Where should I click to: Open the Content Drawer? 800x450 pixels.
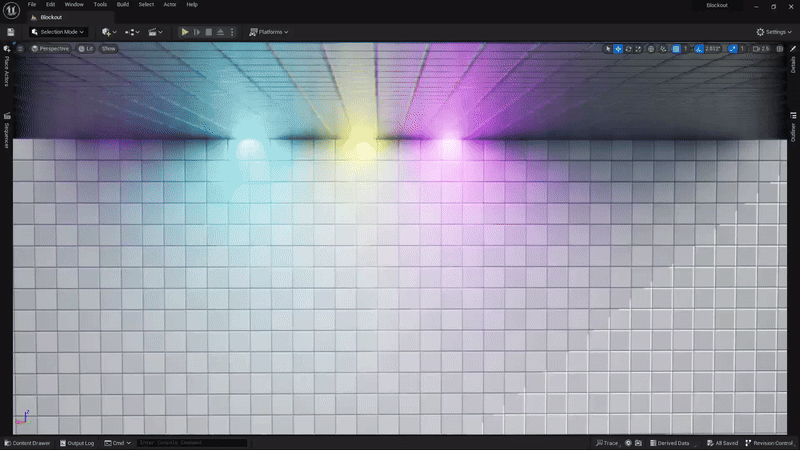click(29, 443)
